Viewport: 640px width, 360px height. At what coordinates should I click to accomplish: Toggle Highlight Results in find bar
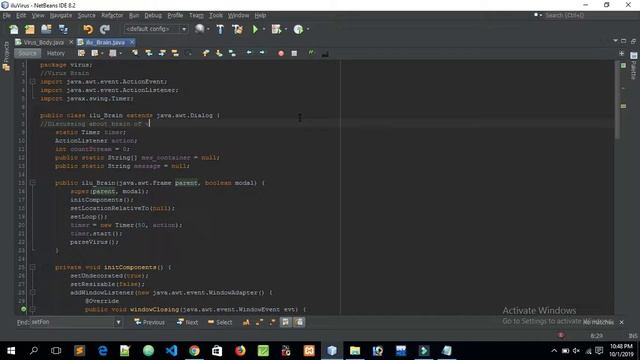point(286,322)
